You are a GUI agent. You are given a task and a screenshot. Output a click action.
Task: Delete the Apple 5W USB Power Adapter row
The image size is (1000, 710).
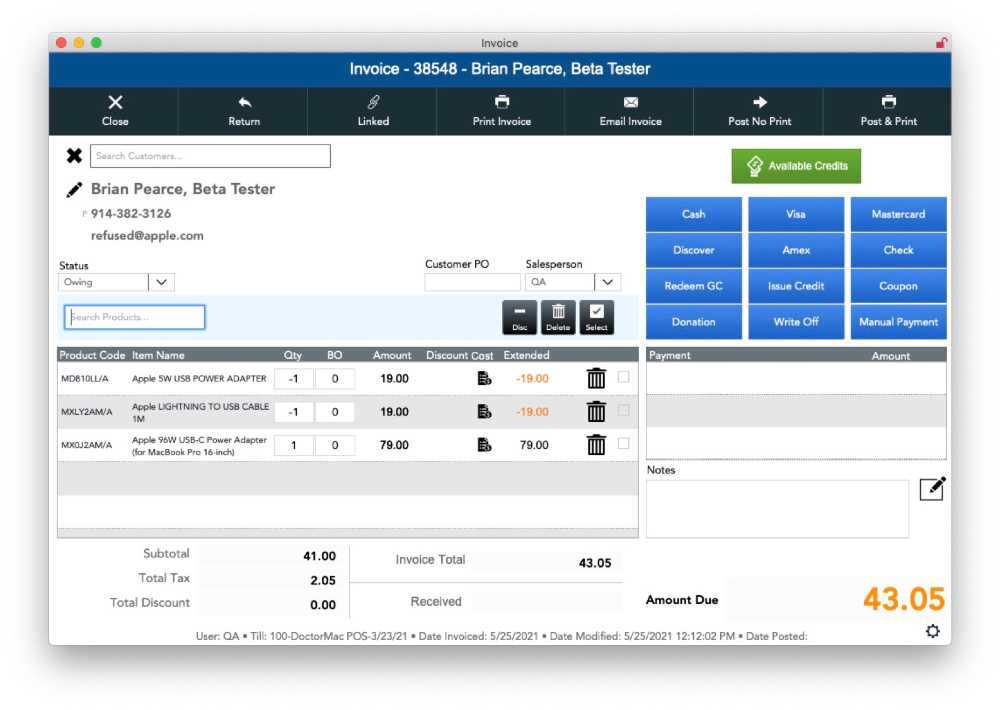pyautogui.click(x=596, y=379)
